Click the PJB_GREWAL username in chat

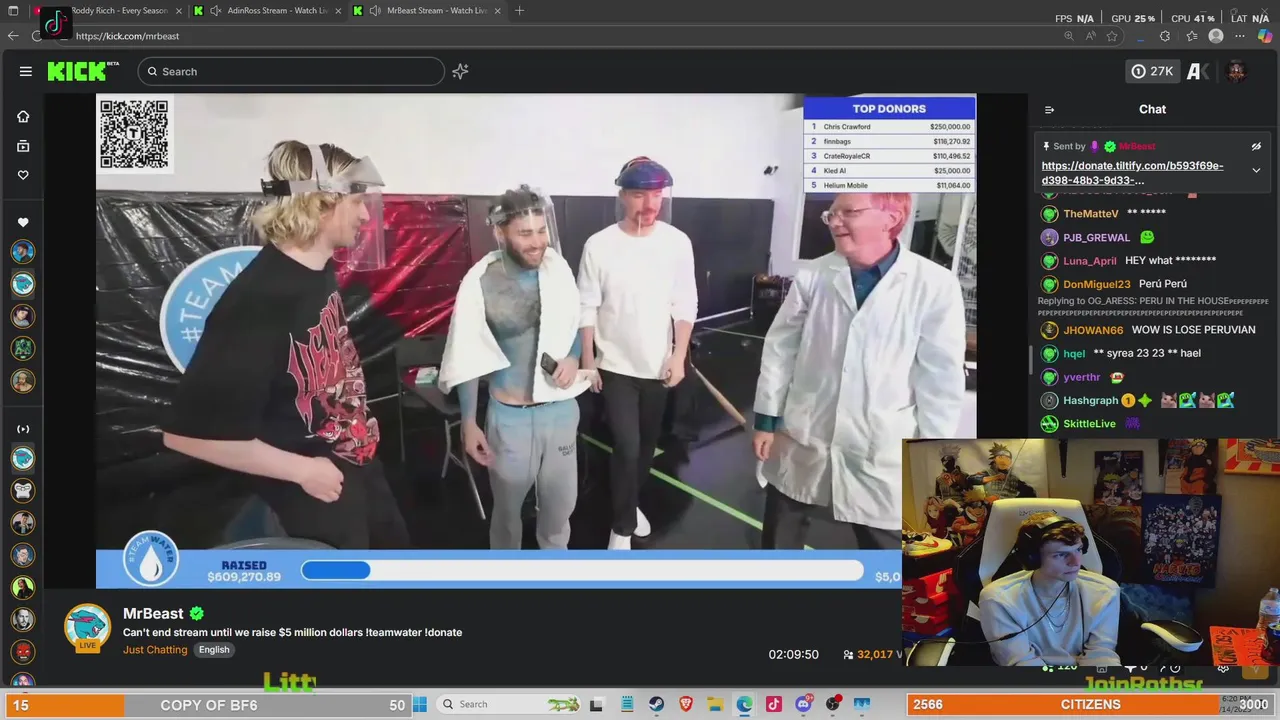click(1096, 238)
